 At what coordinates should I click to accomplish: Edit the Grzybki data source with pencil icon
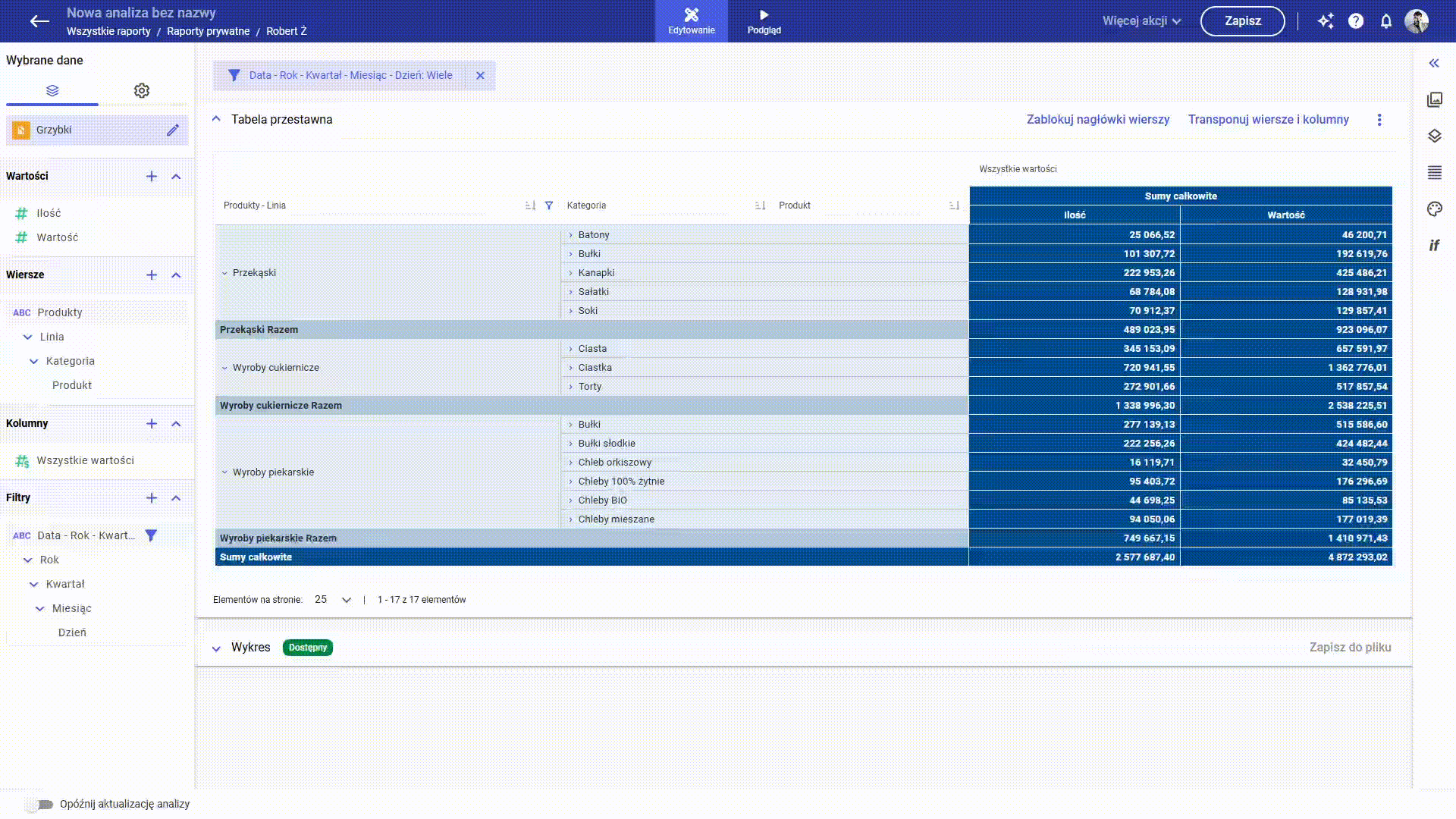(x=173, y=130)
